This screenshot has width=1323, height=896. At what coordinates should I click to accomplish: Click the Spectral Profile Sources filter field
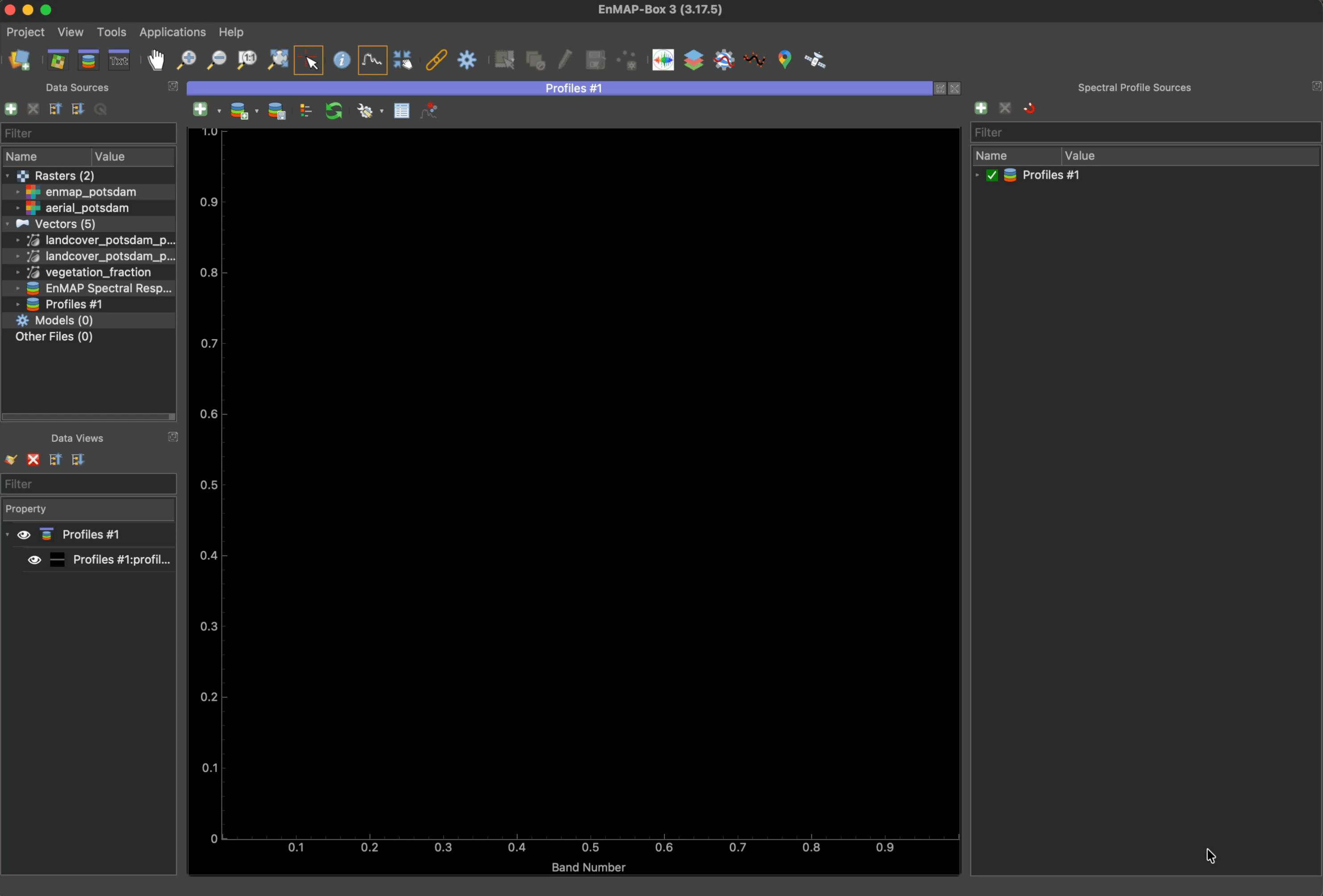pyautogui.click(x=1145, y=132)
